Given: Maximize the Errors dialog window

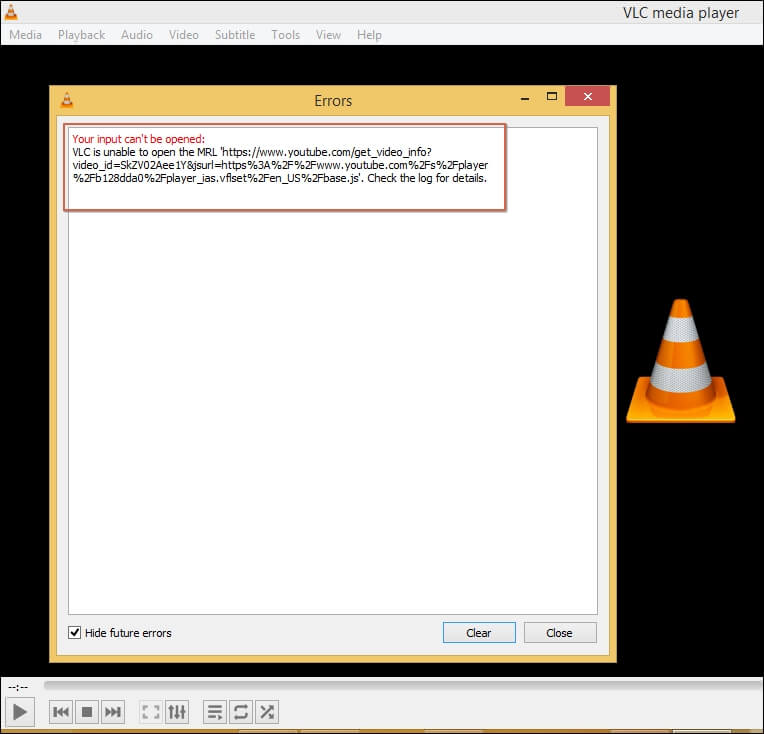Looking at the screenshot, I should (x=552, y=97).
